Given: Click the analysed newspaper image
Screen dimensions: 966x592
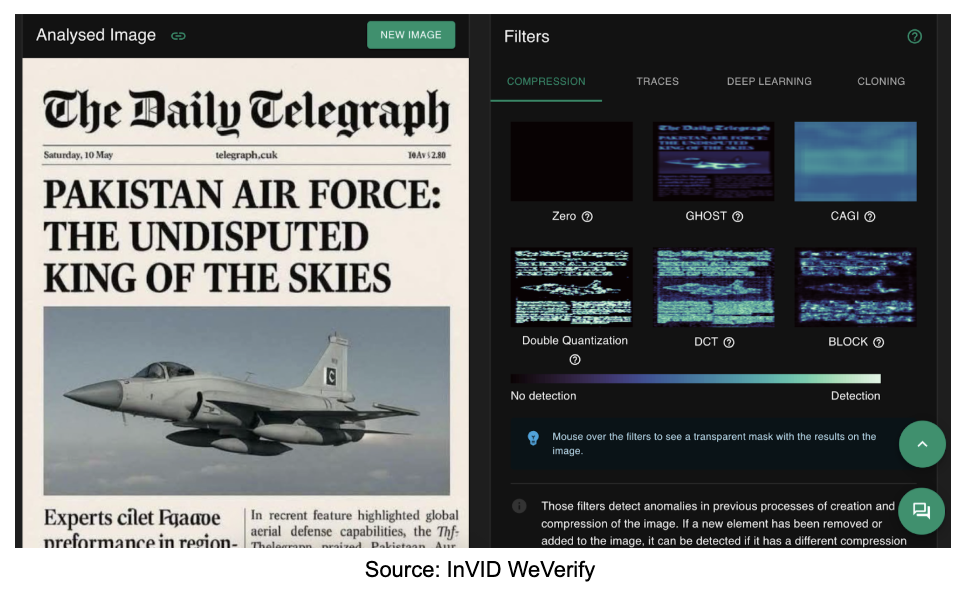Looking at the screenshot, I should tap(245, 302).
